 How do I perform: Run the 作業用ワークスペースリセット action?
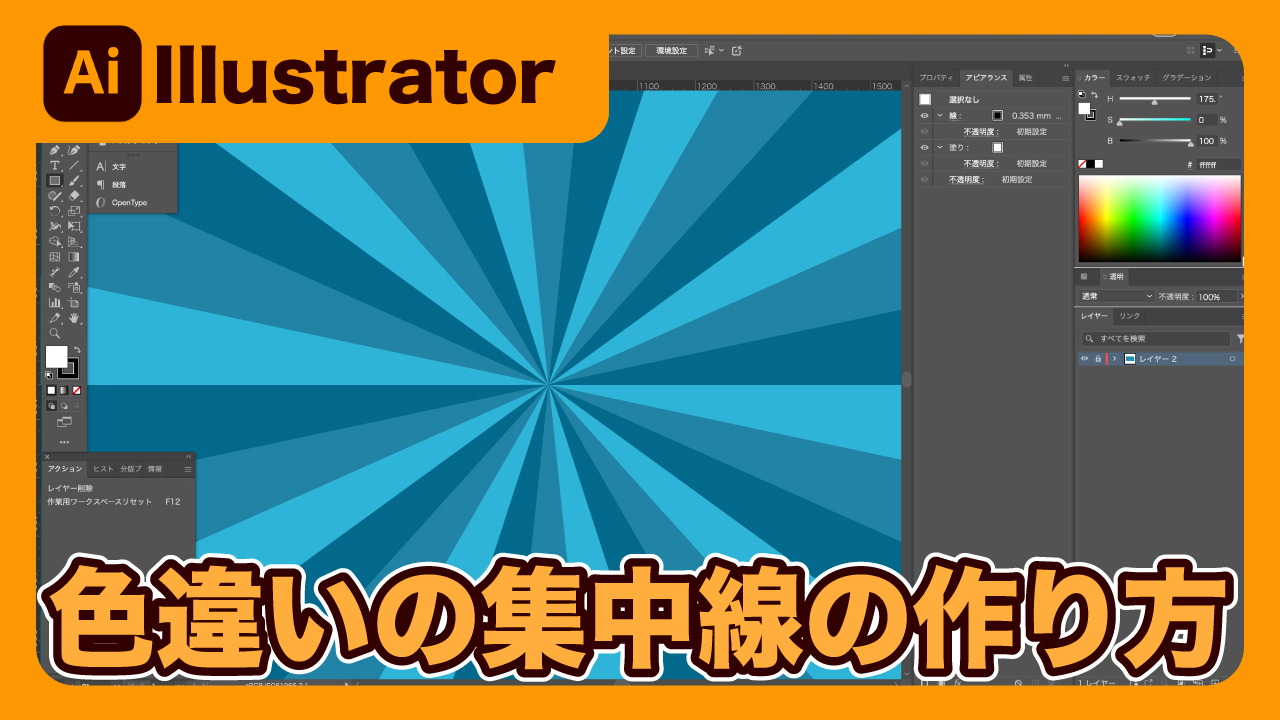tap(99, 501)
